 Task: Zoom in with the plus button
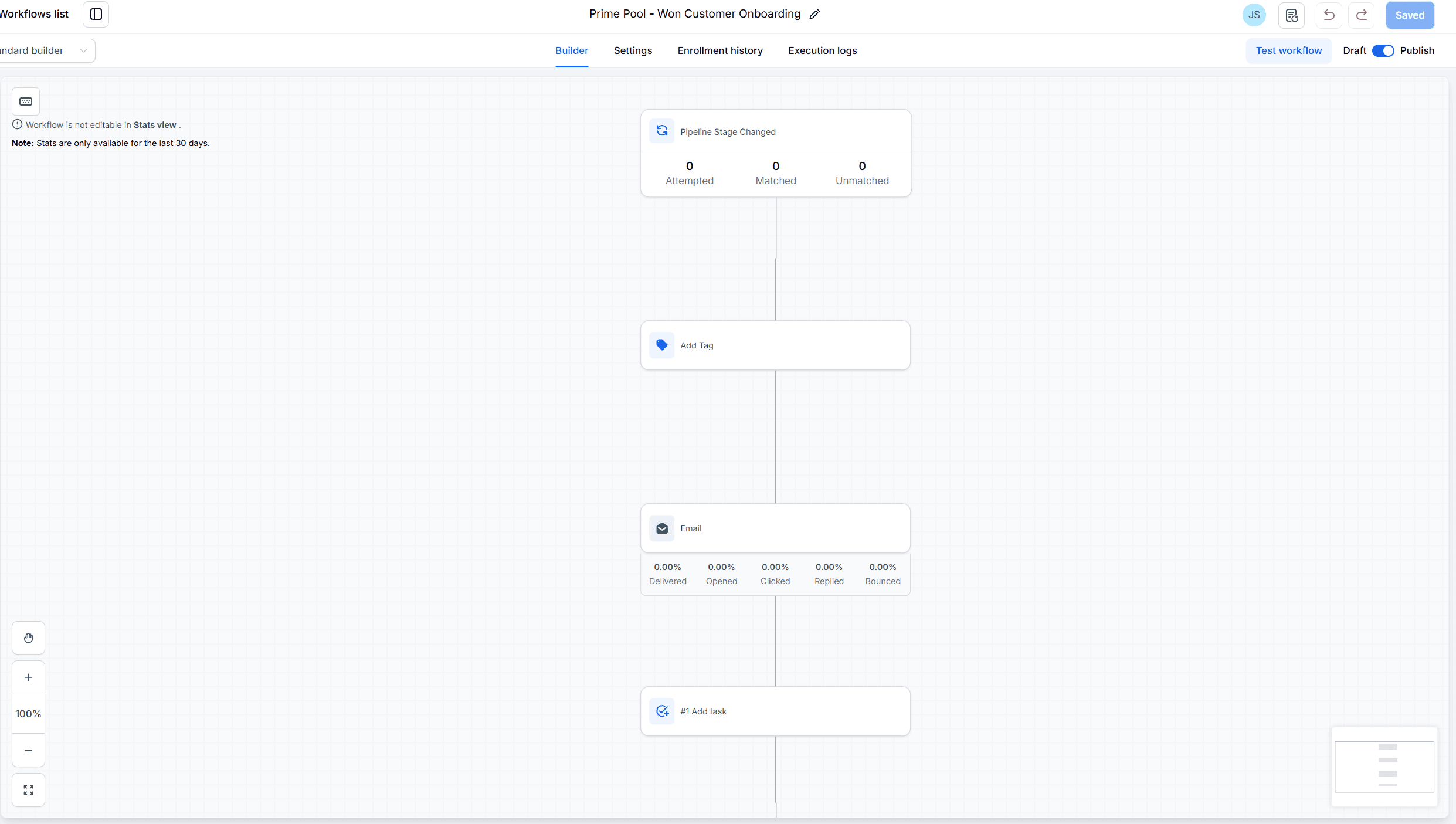point(28,677)
